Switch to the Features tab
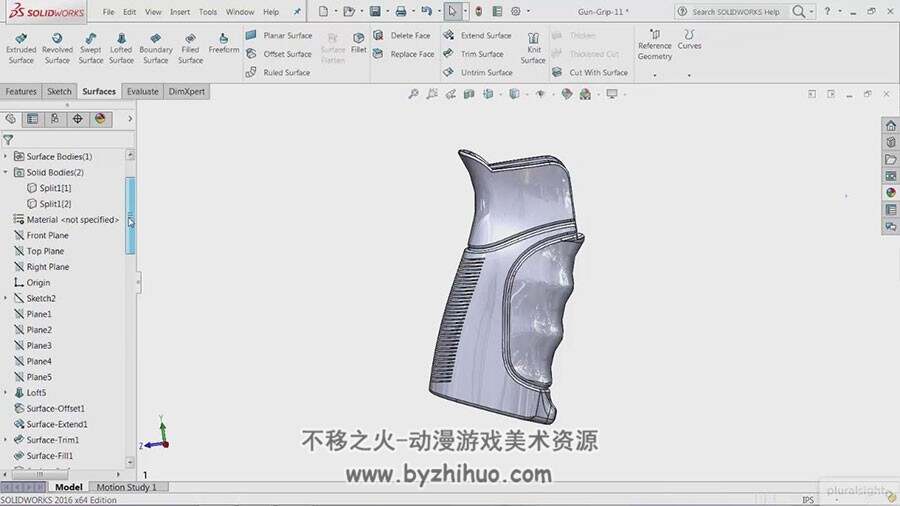The height and width of the screenshot is (506, 900). [21, 91]
